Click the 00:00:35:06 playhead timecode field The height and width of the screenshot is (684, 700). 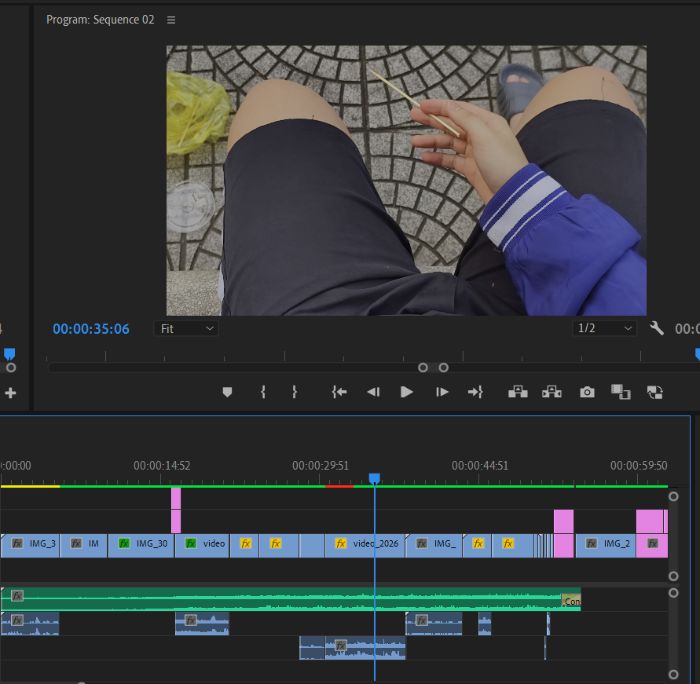[91, 329]
